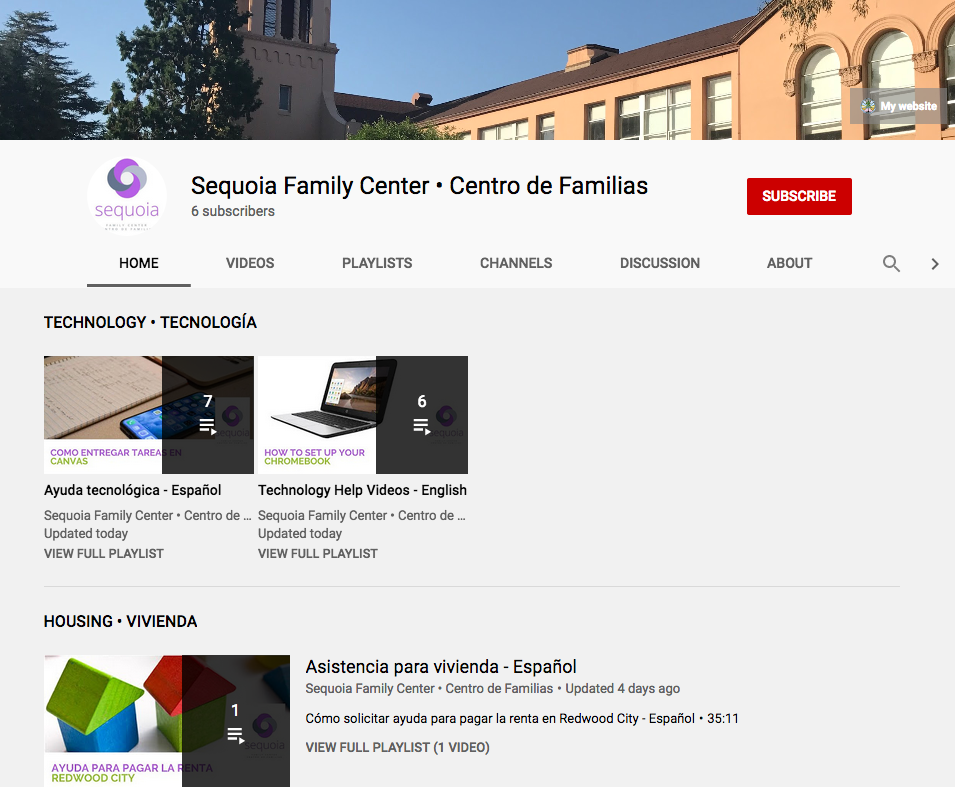Open the About tab

(789, 263)
